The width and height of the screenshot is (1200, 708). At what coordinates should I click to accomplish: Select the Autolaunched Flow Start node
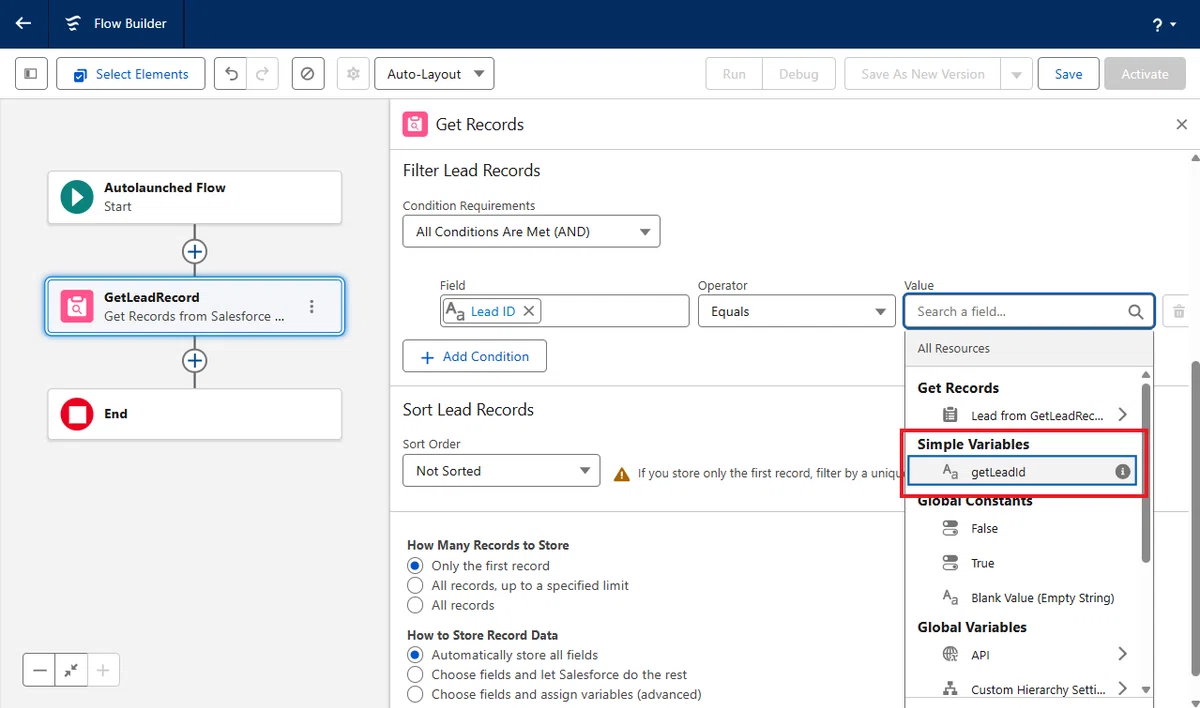[x=194, y=197]
